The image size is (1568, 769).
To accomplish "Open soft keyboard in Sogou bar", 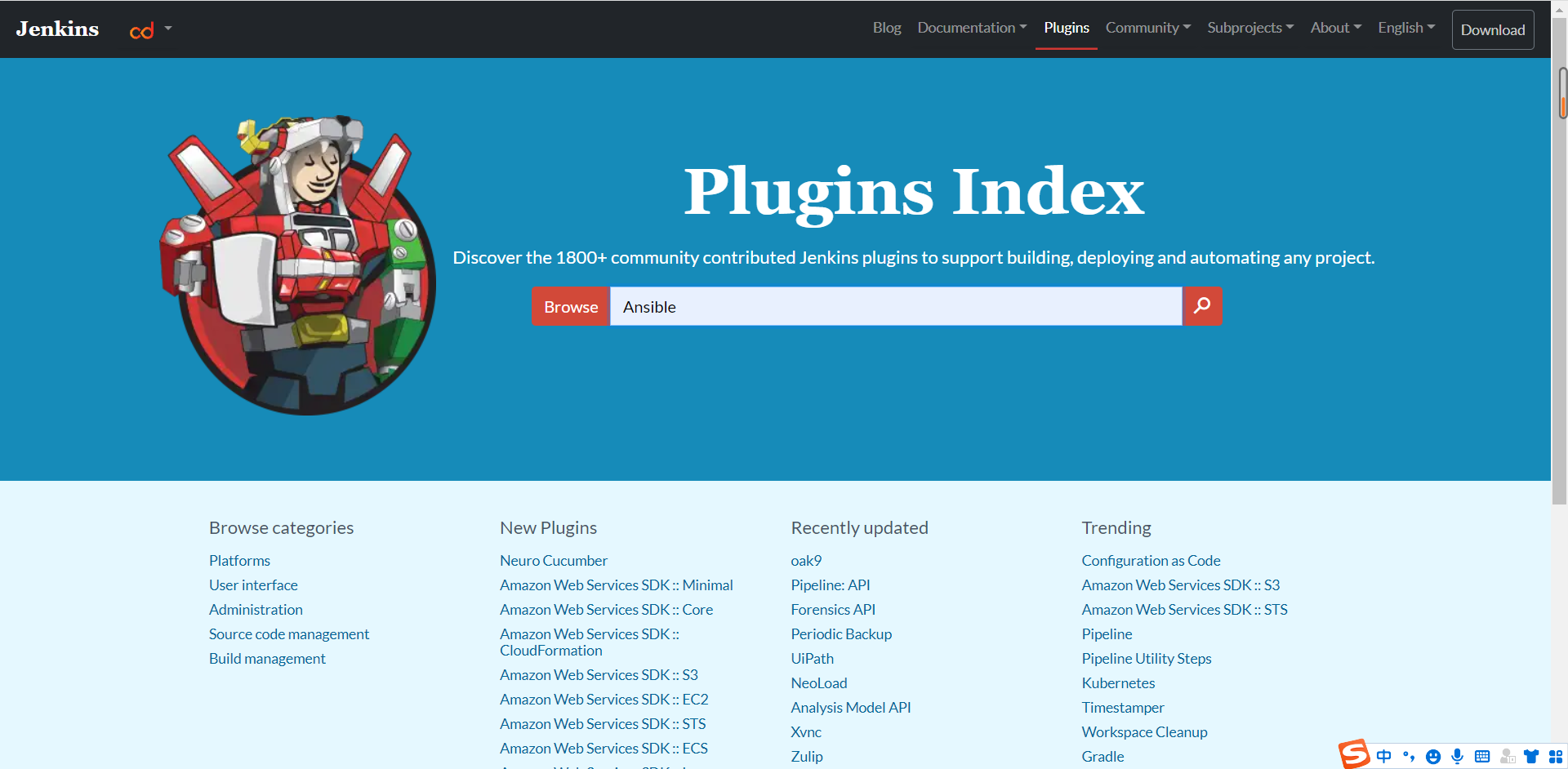I will click(x=1482, y=757).
